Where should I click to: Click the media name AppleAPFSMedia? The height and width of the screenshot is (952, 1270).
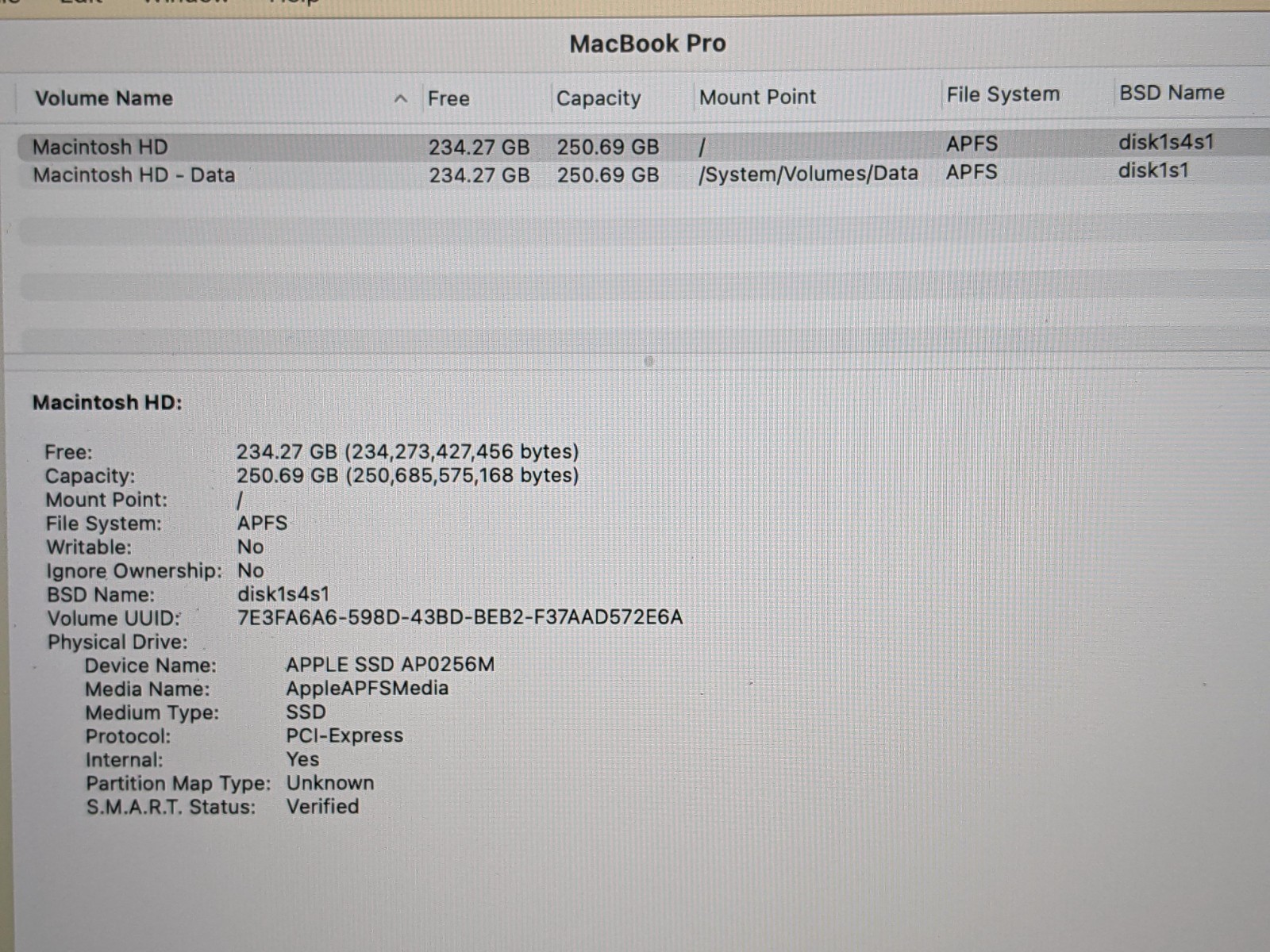click(367, 688)
